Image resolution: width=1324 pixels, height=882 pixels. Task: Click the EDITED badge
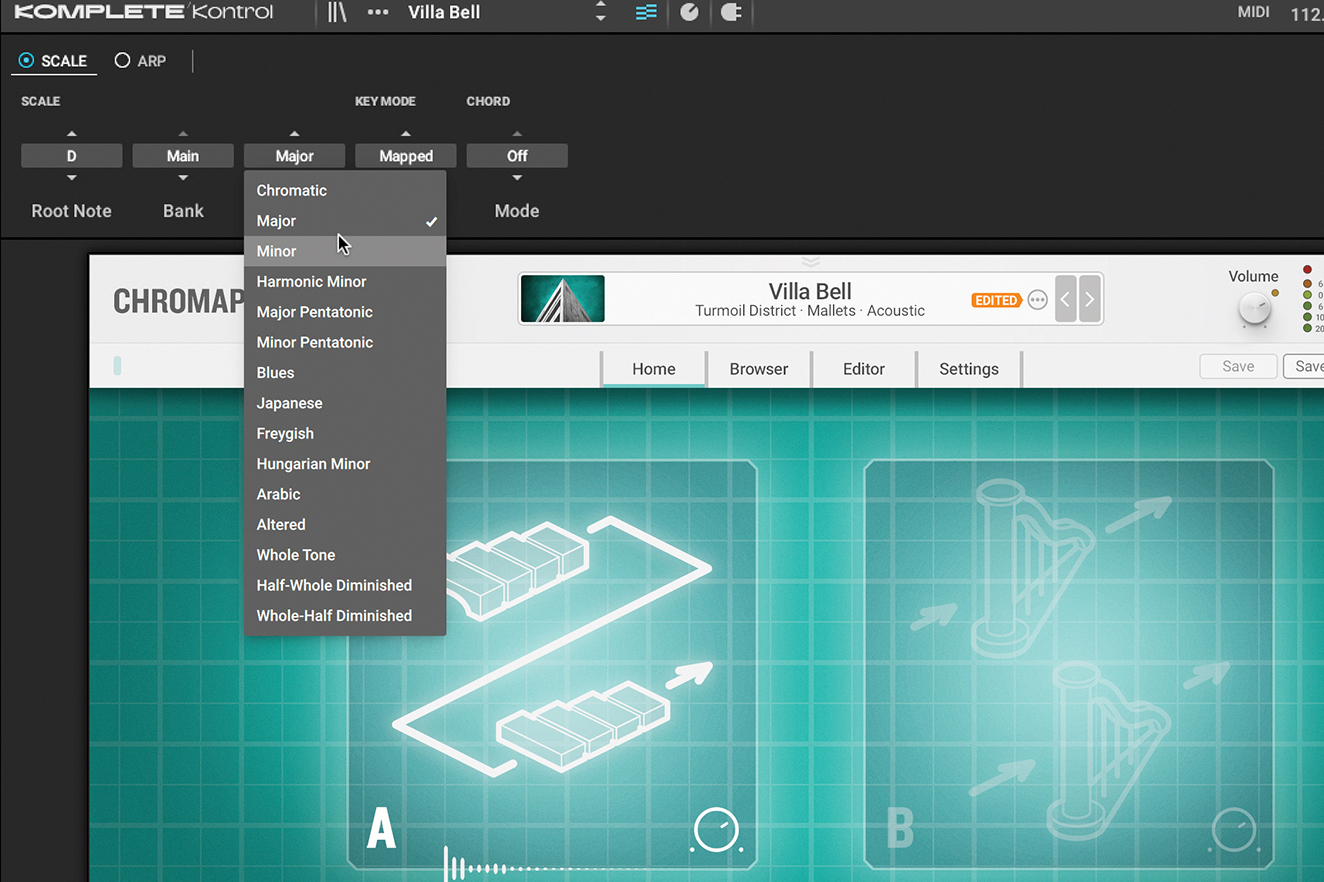[996, 300]
